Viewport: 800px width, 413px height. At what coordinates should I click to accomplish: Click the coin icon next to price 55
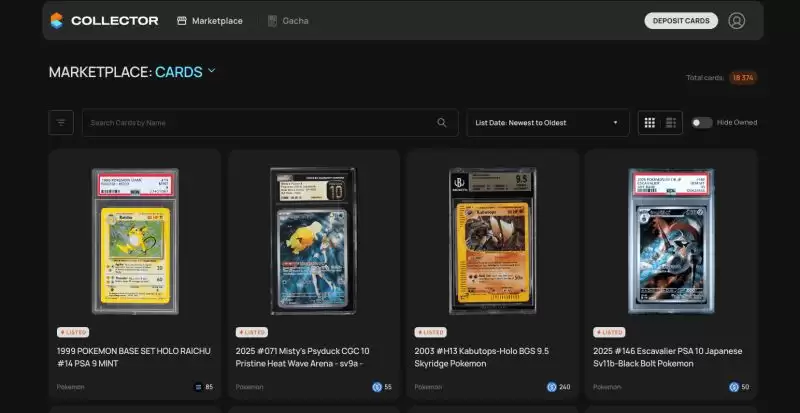click(377, 387)
